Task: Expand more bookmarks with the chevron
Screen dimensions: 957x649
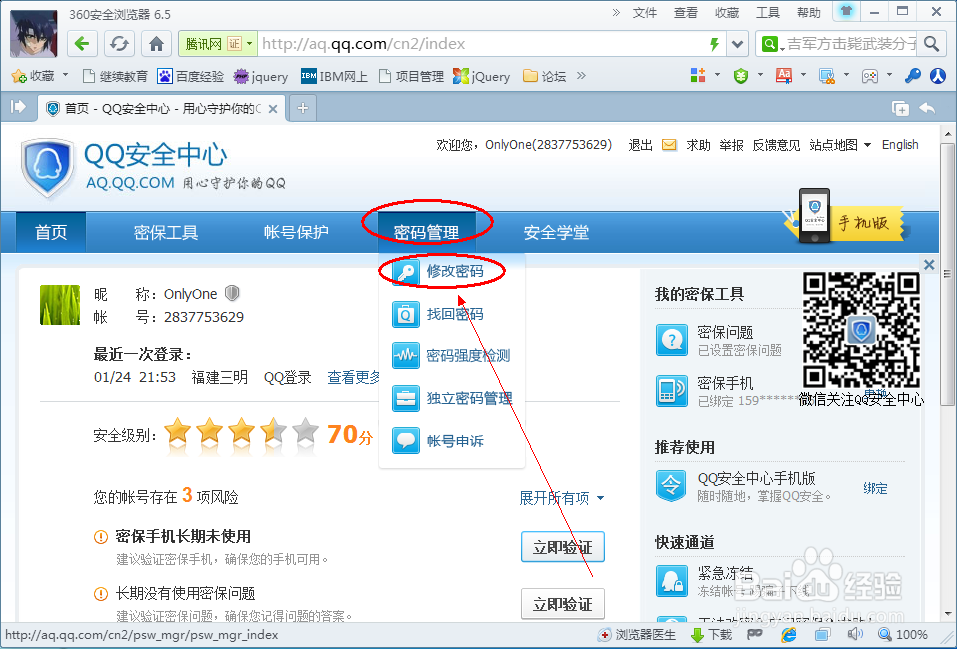Action: pyautogui.click(x=581, y=76)
